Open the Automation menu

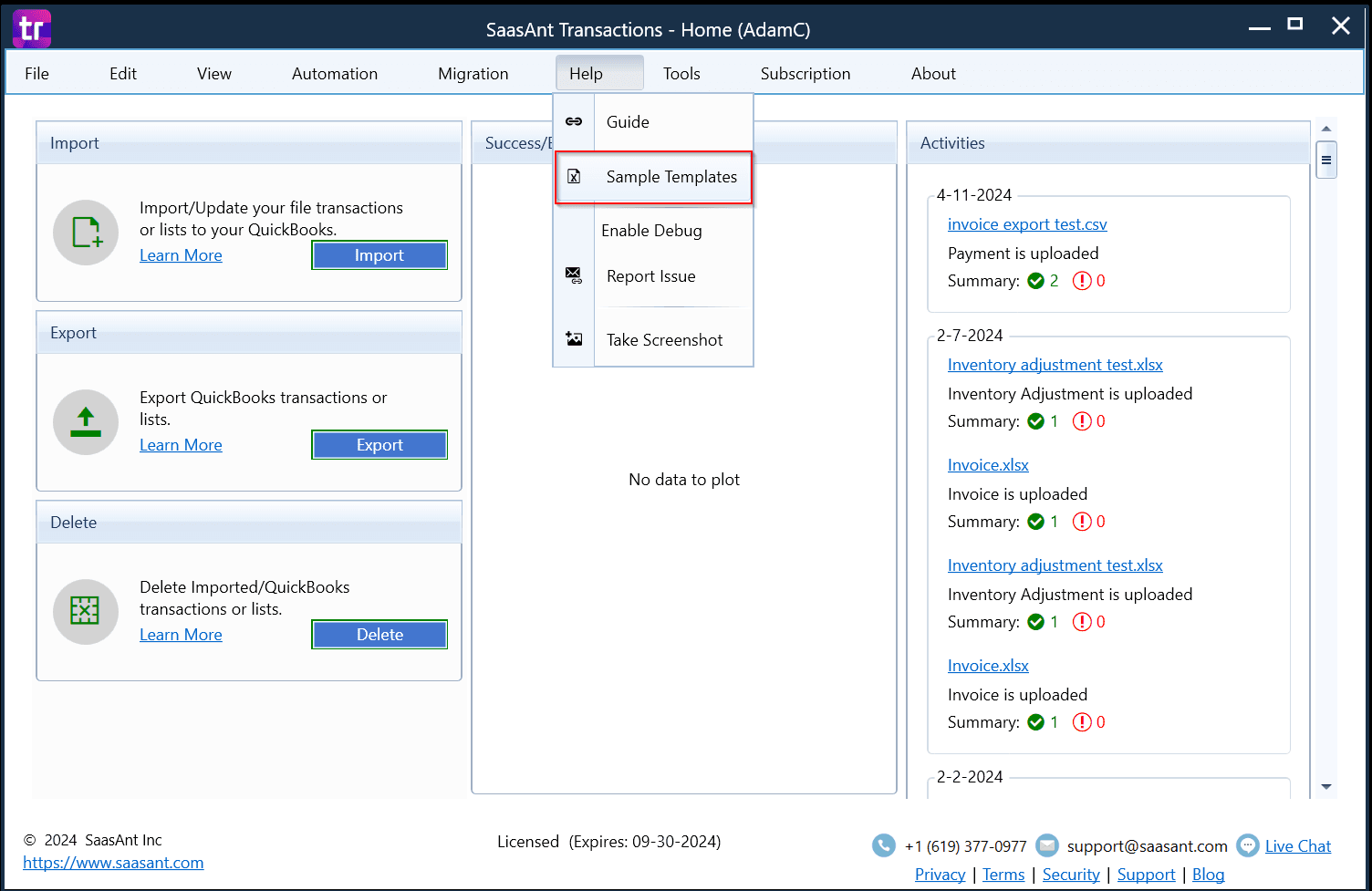point(335,74)
